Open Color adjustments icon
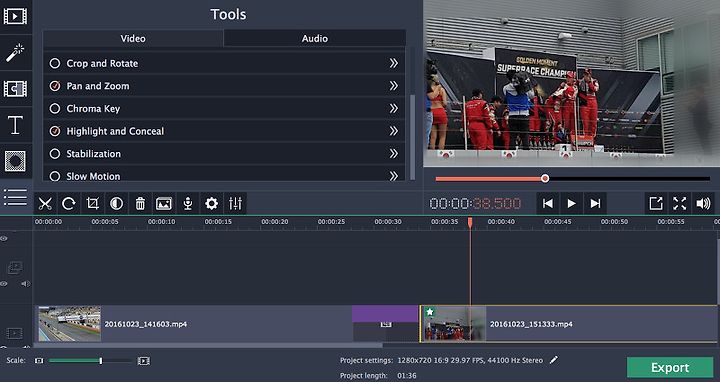The height and width of the screenshot is (382, 720). (117, 203)
